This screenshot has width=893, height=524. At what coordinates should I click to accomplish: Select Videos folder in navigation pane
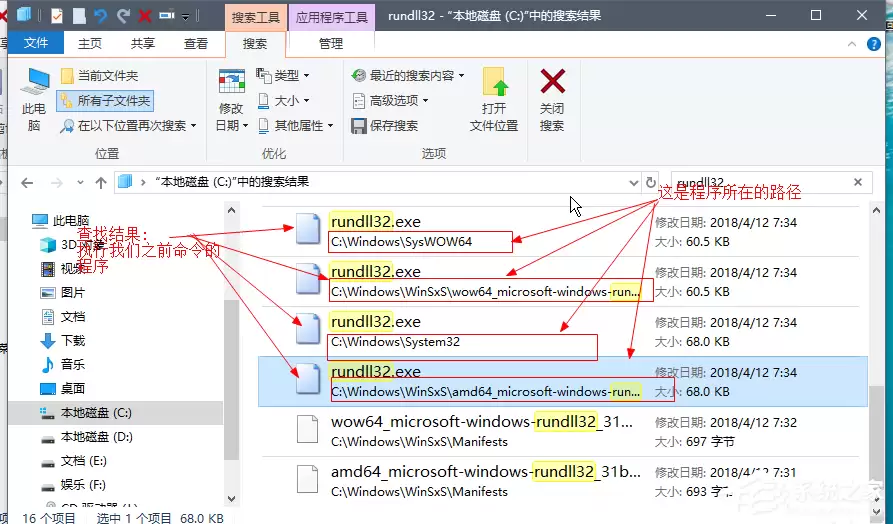coord(63,268)
